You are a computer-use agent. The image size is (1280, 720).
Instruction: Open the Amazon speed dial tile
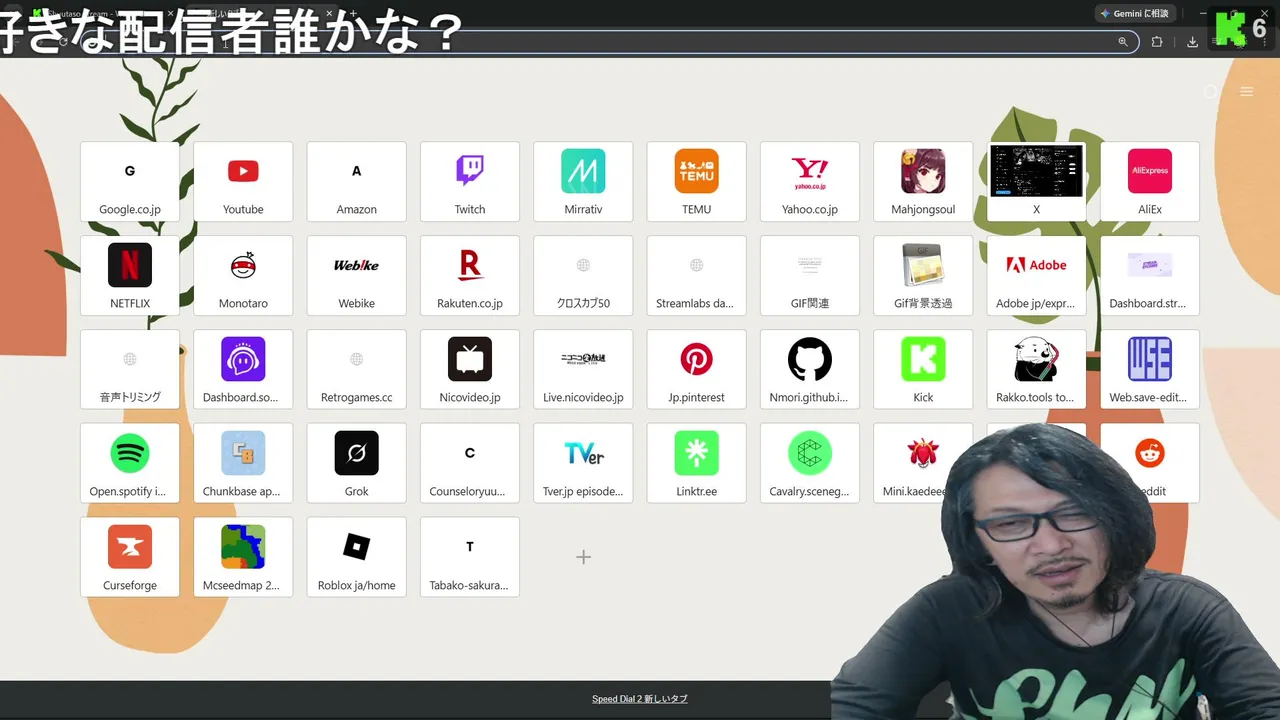click(357, 182)
